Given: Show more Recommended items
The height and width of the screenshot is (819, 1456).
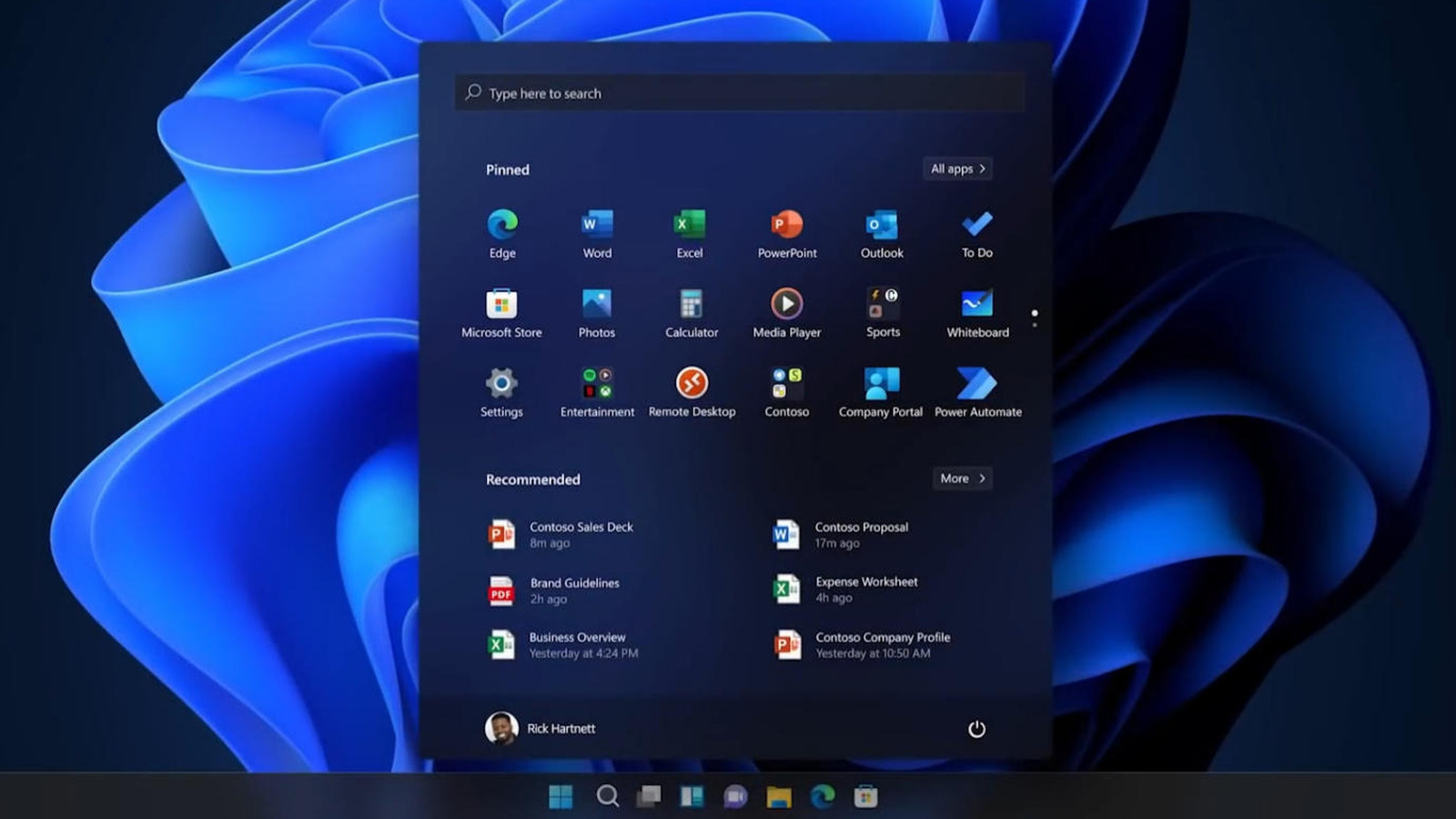Looking at the screenshot, I should [x=961, y=478].
